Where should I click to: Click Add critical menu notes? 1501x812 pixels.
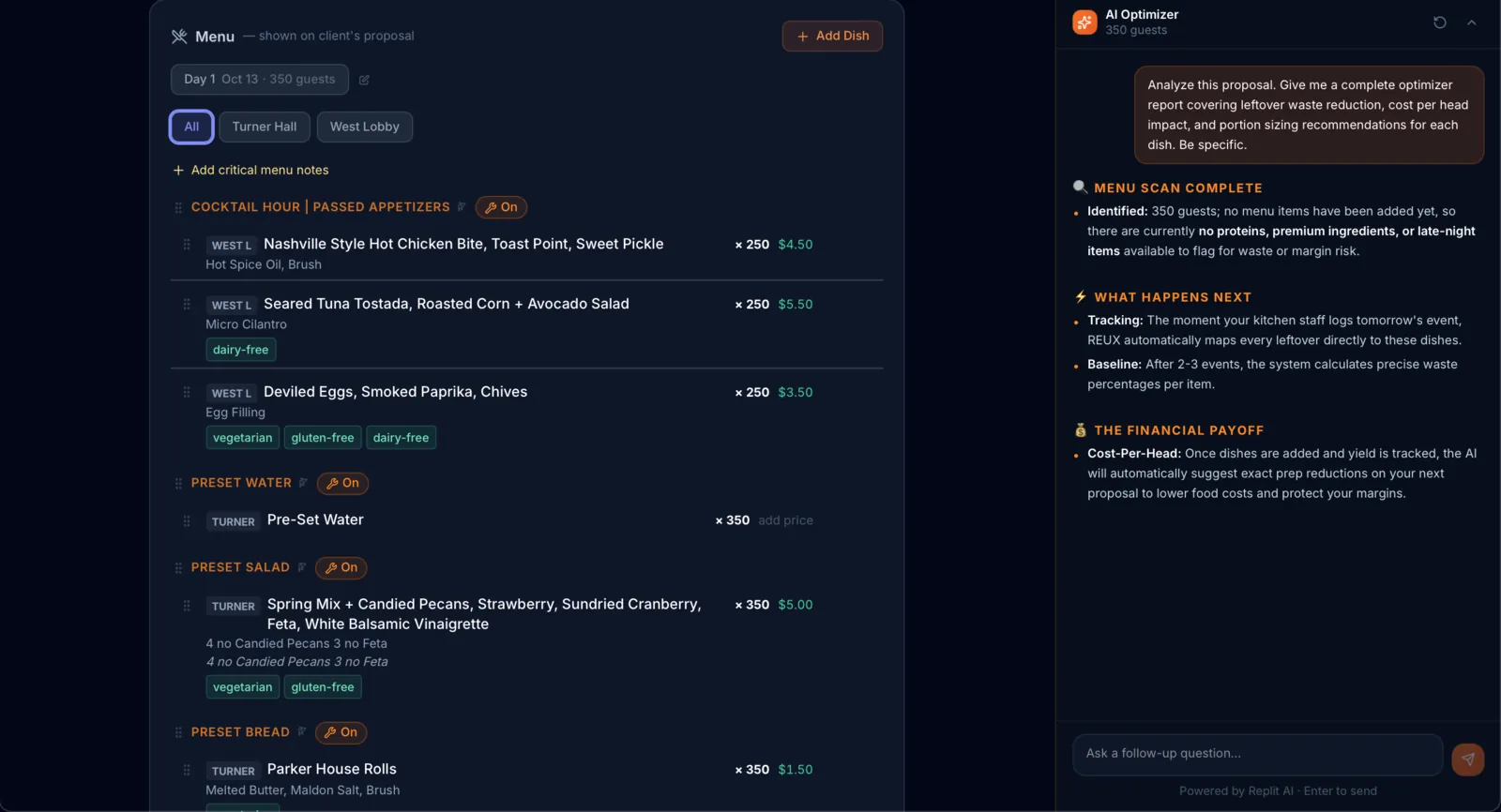point(250,170)
